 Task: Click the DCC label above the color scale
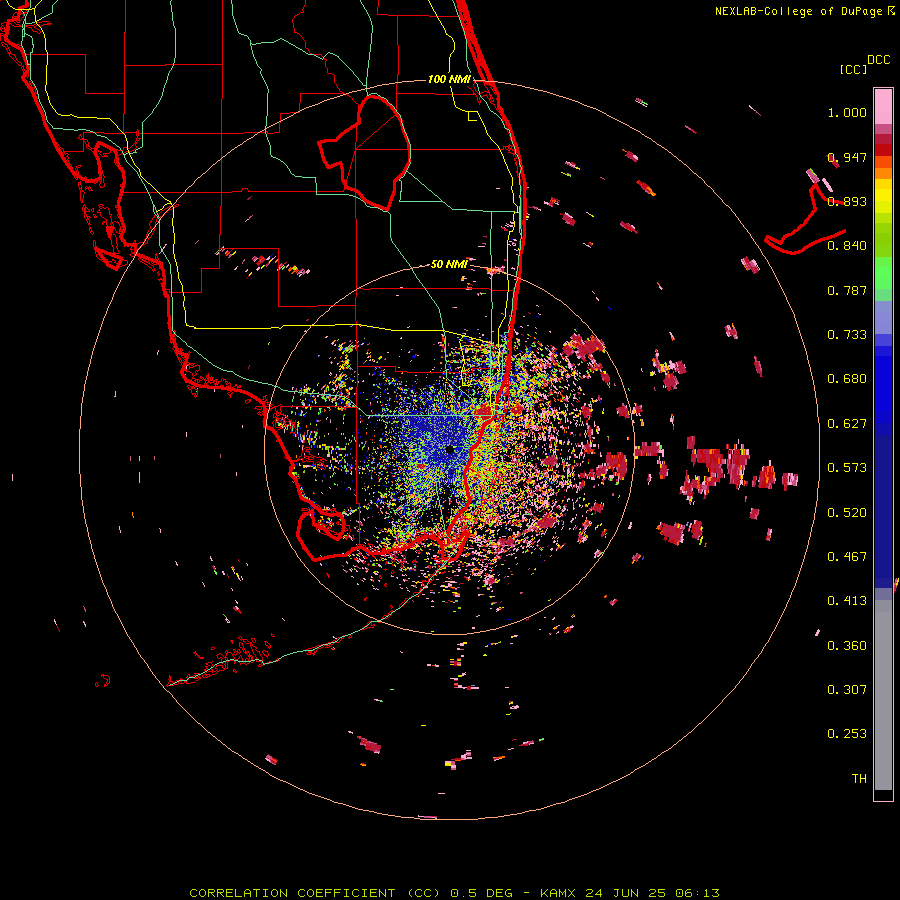point(878,60)
